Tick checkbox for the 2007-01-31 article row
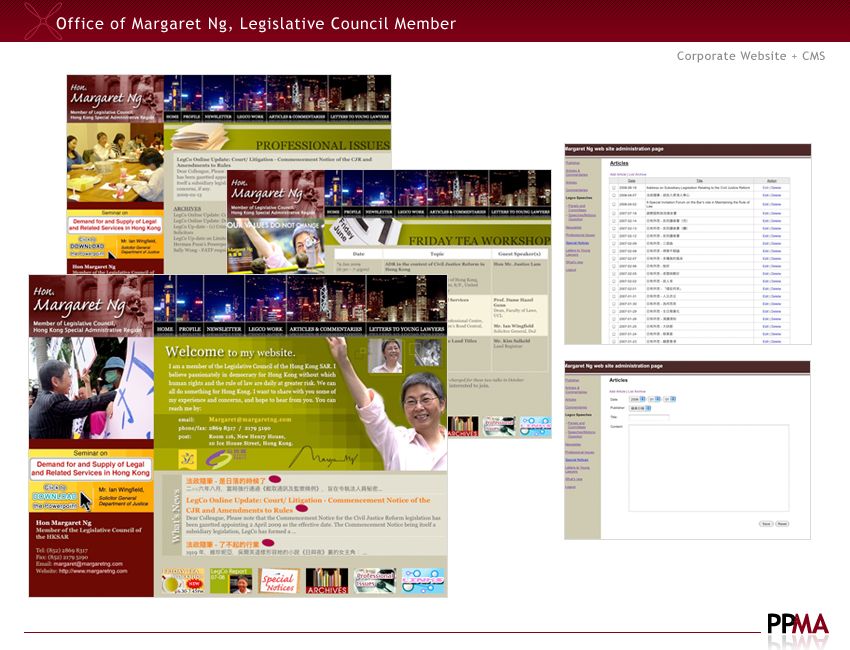This screenshot has width=850, height=650. click(614, 296)
